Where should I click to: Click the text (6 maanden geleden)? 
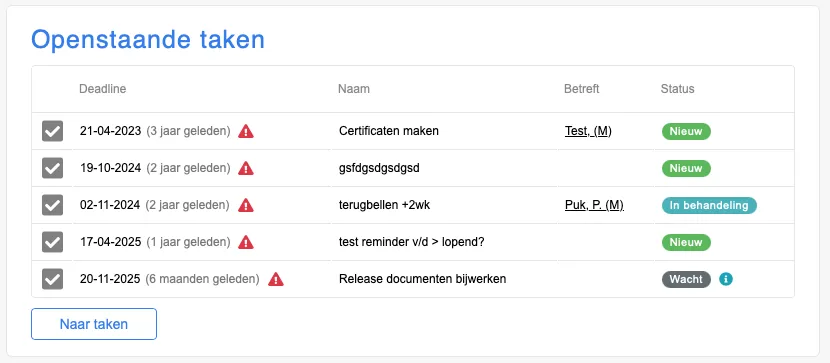click(x=202, y=279)
